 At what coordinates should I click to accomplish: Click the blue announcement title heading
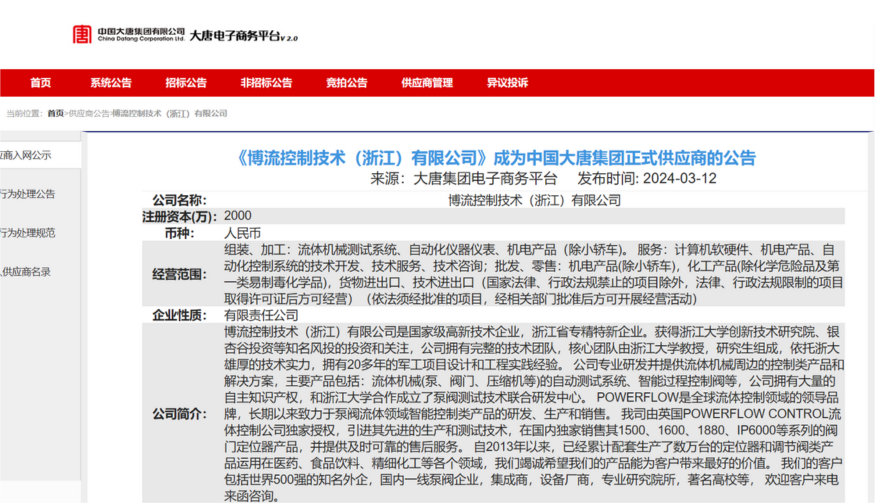494,158
